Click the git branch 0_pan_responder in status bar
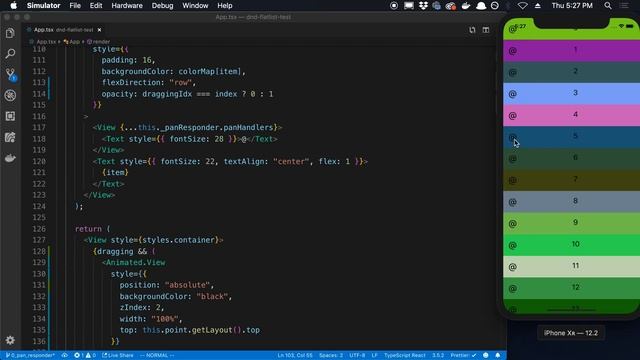 coord(30,356)
